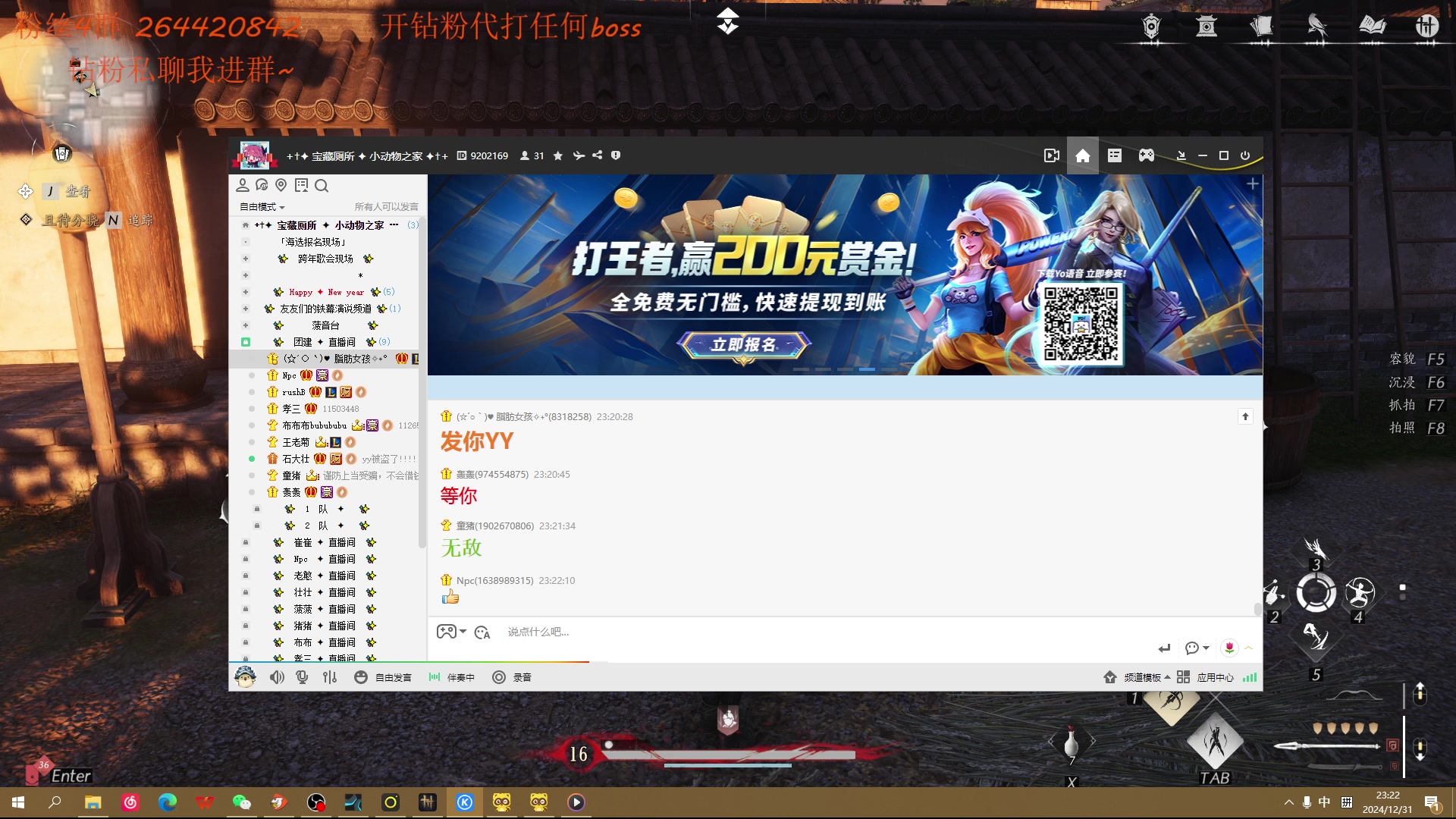Image resolution: width=1456 pixels, height=819 pixels.
Task: Open the list panel icon in YY header
Action: coord(1115,155)
